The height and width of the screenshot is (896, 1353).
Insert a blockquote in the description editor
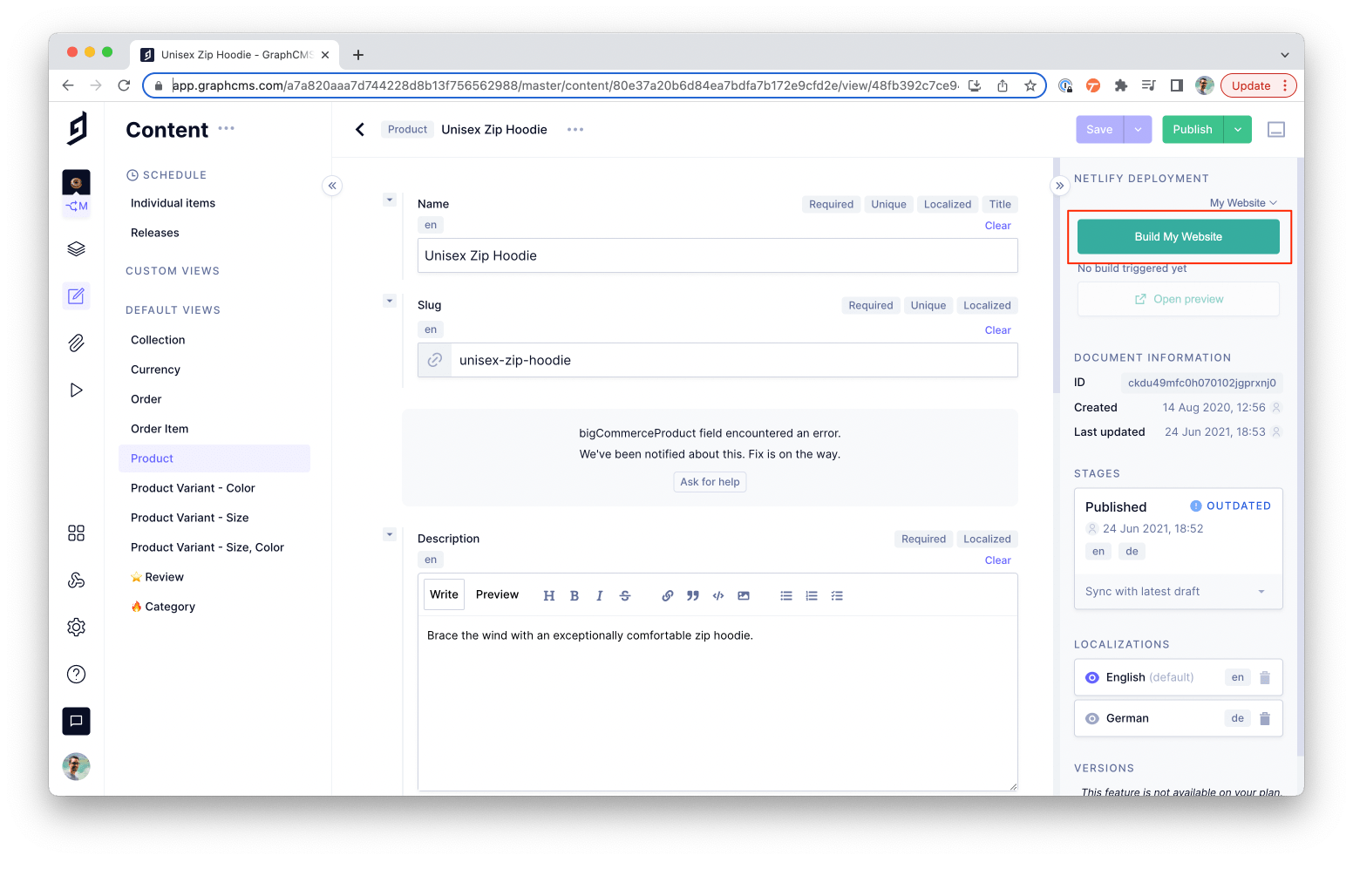(693, 595)
